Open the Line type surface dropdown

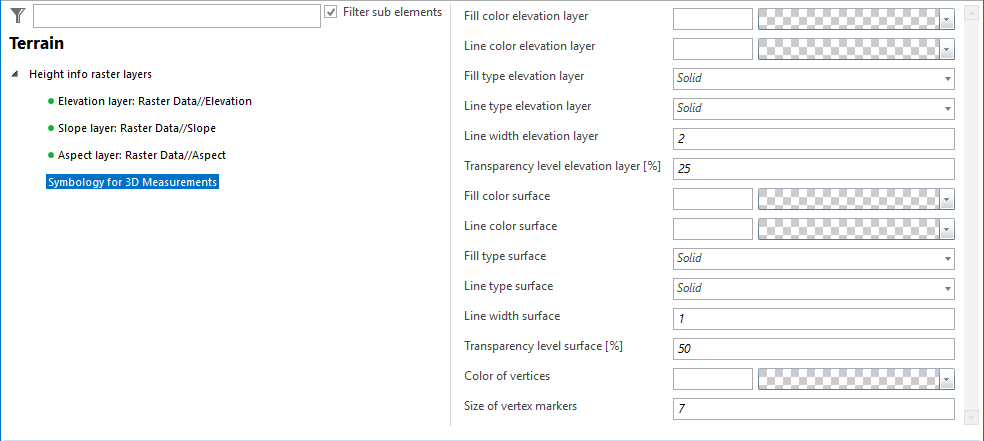tap(813, 289)
